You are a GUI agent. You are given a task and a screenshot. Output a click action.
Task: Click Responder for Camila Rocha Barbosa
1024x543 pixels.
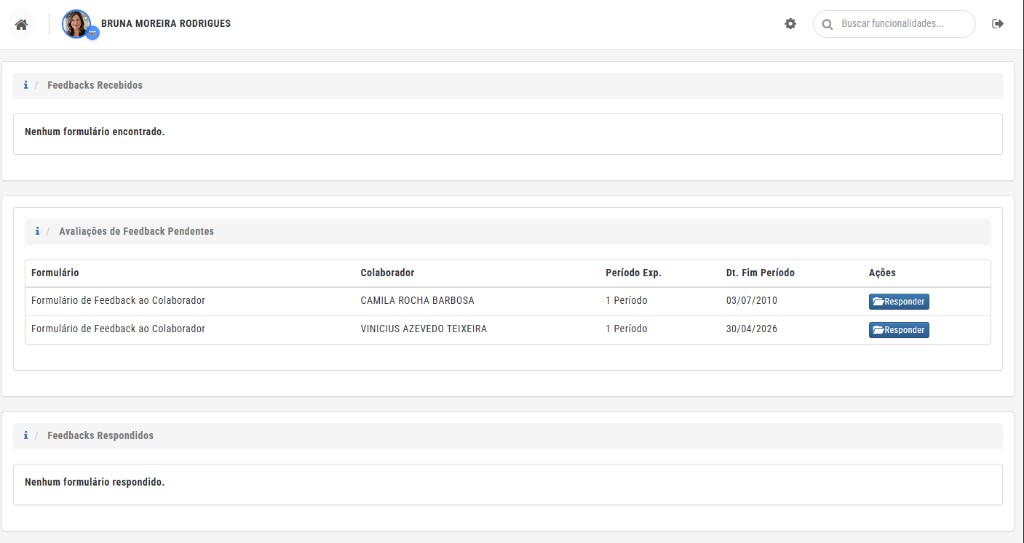899,301
